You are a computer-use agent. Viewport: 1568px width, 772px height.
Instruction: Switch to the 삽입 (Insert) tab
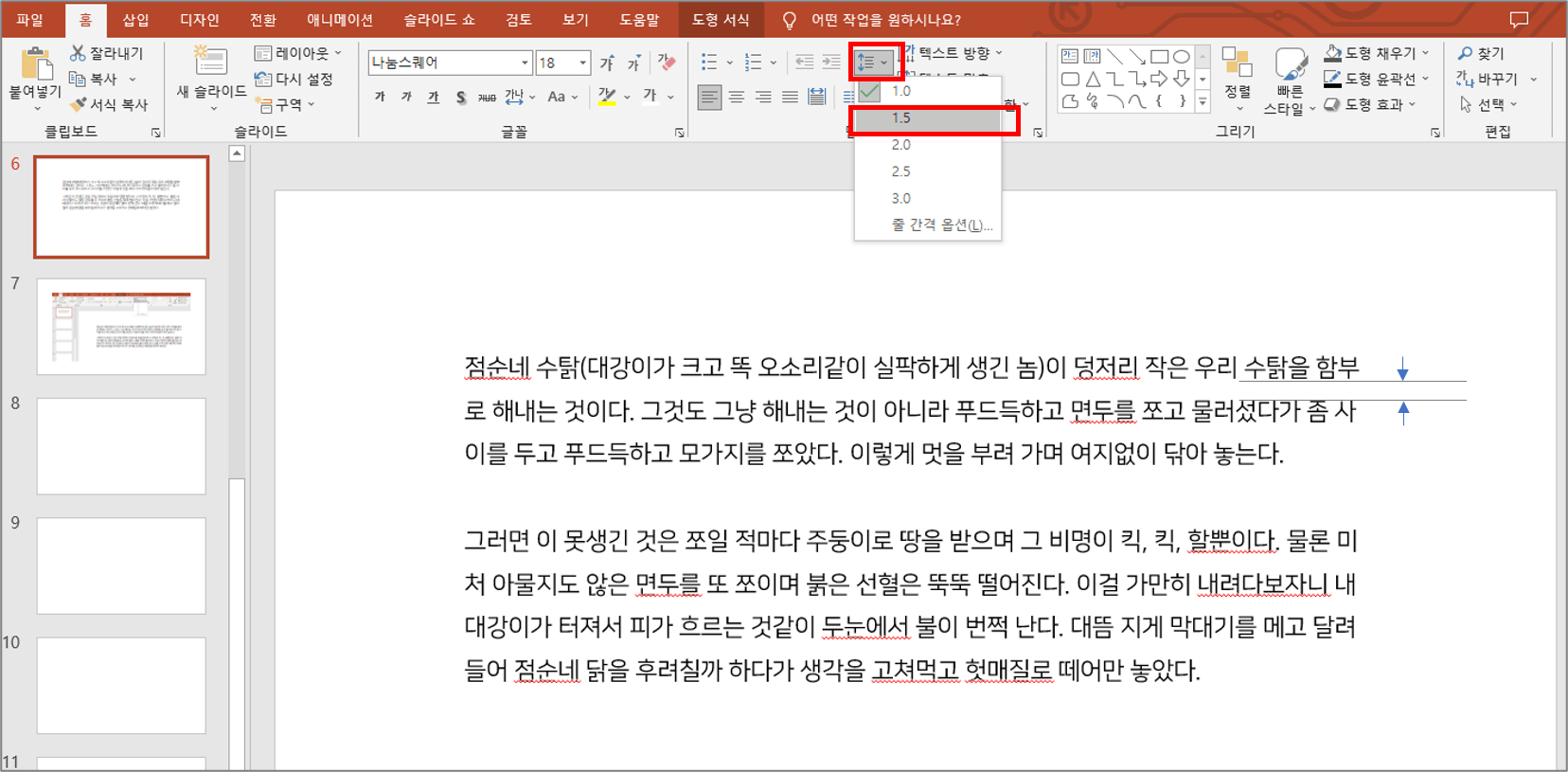(136, 19)
